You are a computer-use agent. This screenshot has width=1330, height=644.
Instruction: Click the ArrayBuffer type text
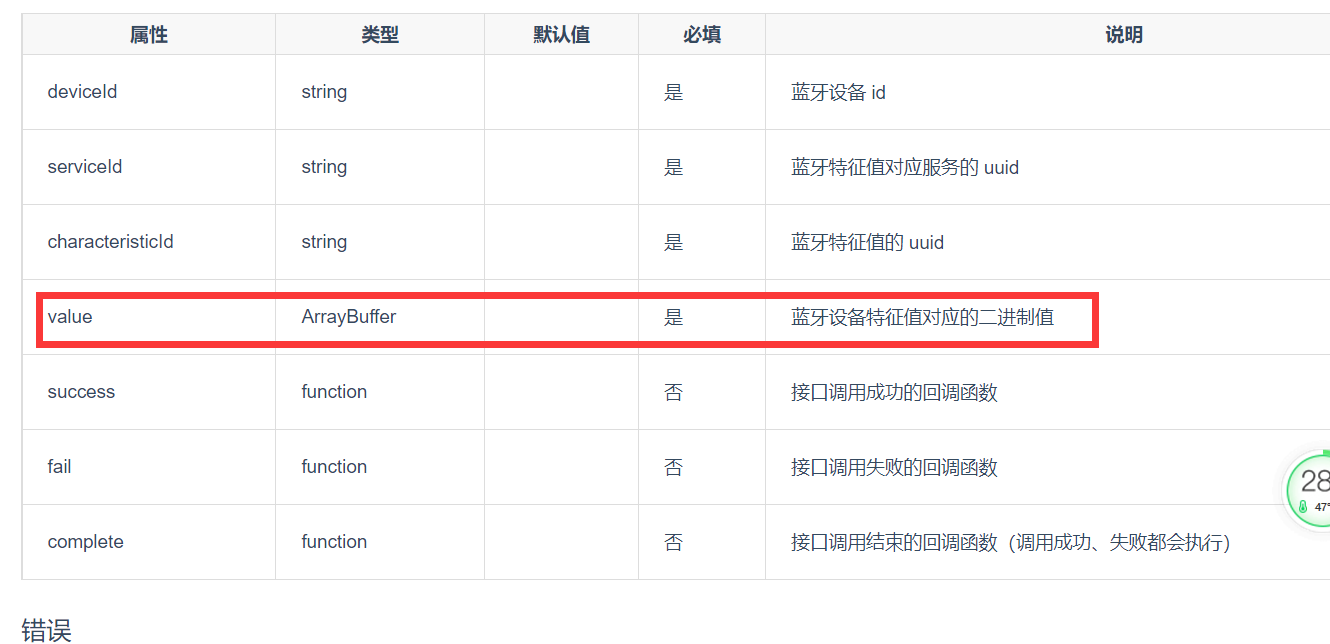[x=349, y=317]
